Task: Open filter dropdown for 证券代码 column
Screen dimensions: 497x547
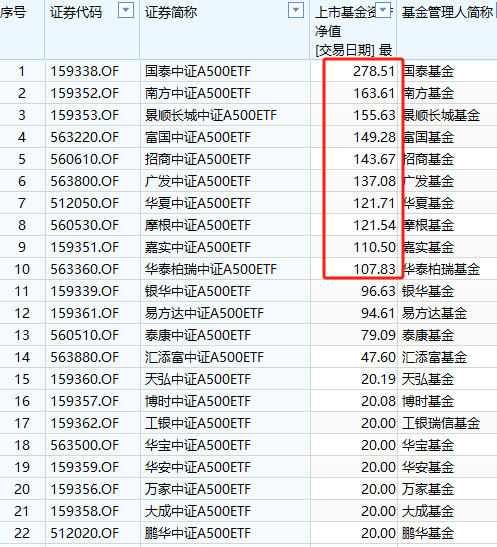Action: tap(126, 10)
